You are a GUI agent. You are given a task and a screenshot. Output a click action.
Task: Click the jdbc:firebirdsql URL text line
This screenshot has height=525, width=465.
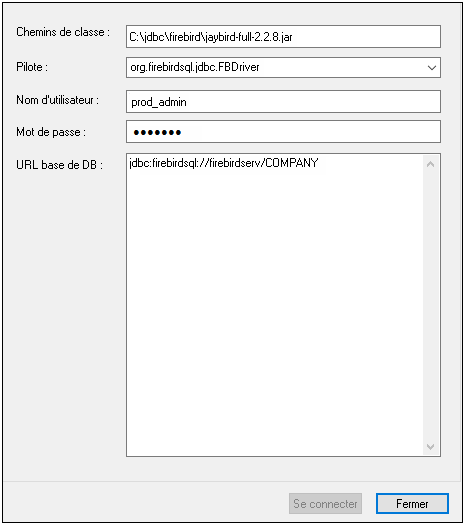click(224, 163)
